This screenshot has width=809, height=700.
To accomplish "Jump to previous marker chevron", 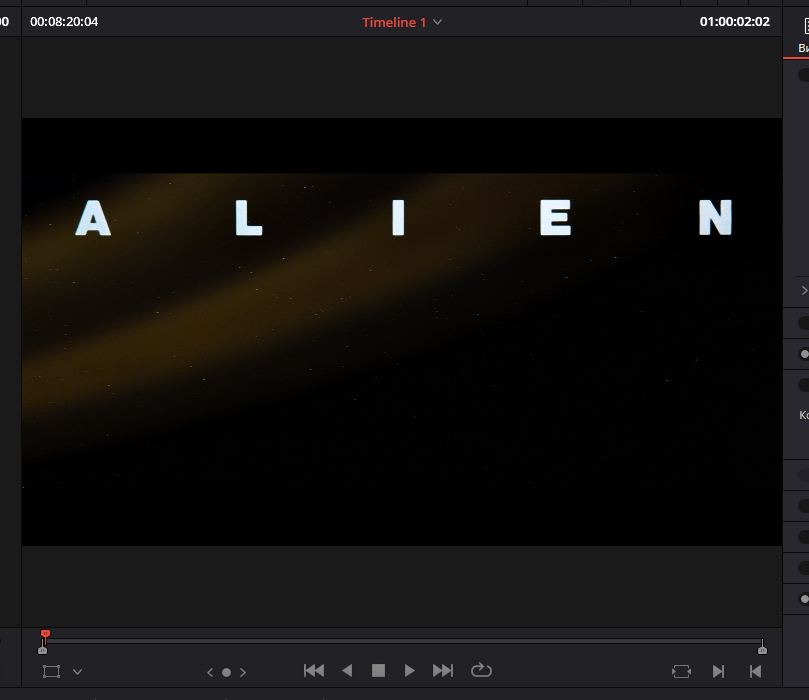I will [210, 672].
